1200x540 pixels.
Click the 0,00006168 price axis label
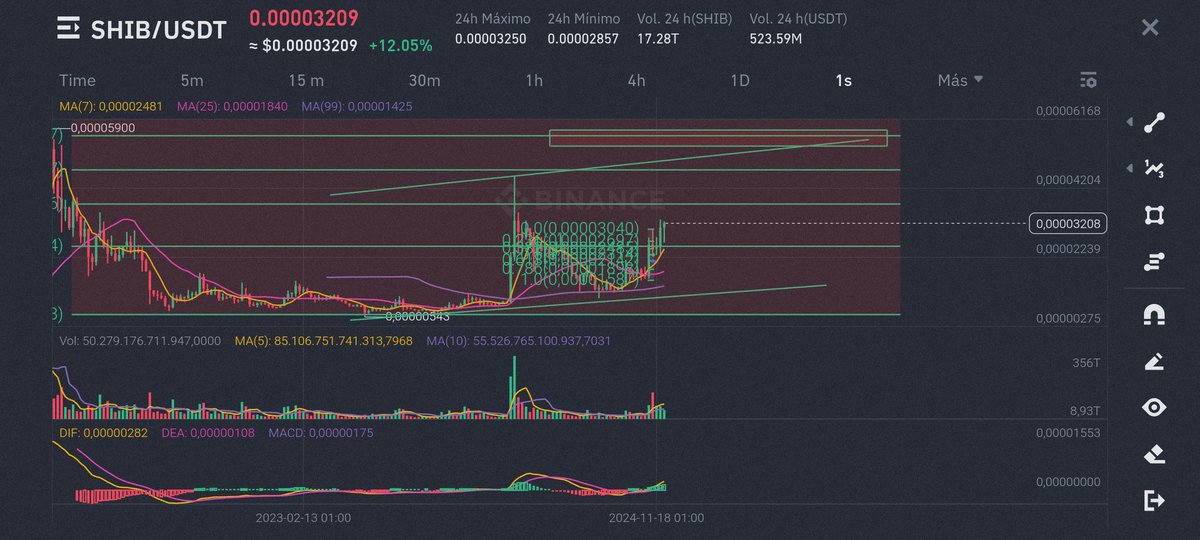pos(1068,111)
